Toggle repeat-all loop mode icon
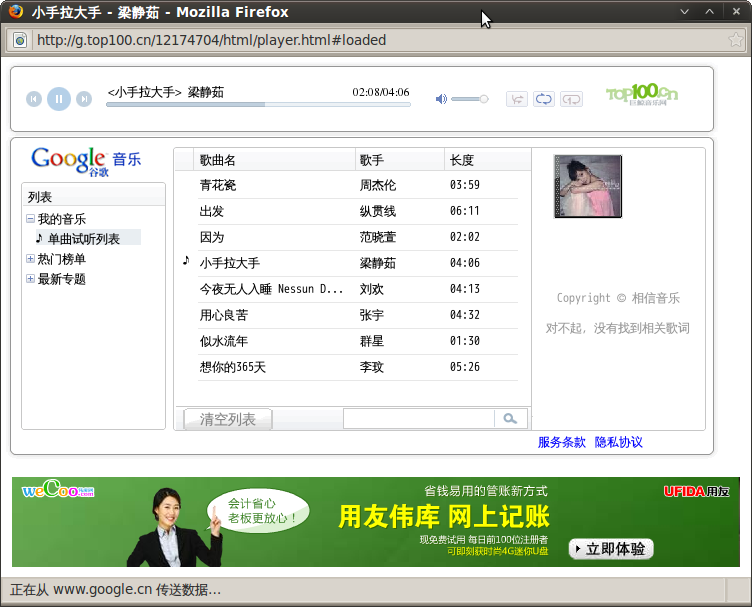 pyautogui.click(x=544, y=99)
